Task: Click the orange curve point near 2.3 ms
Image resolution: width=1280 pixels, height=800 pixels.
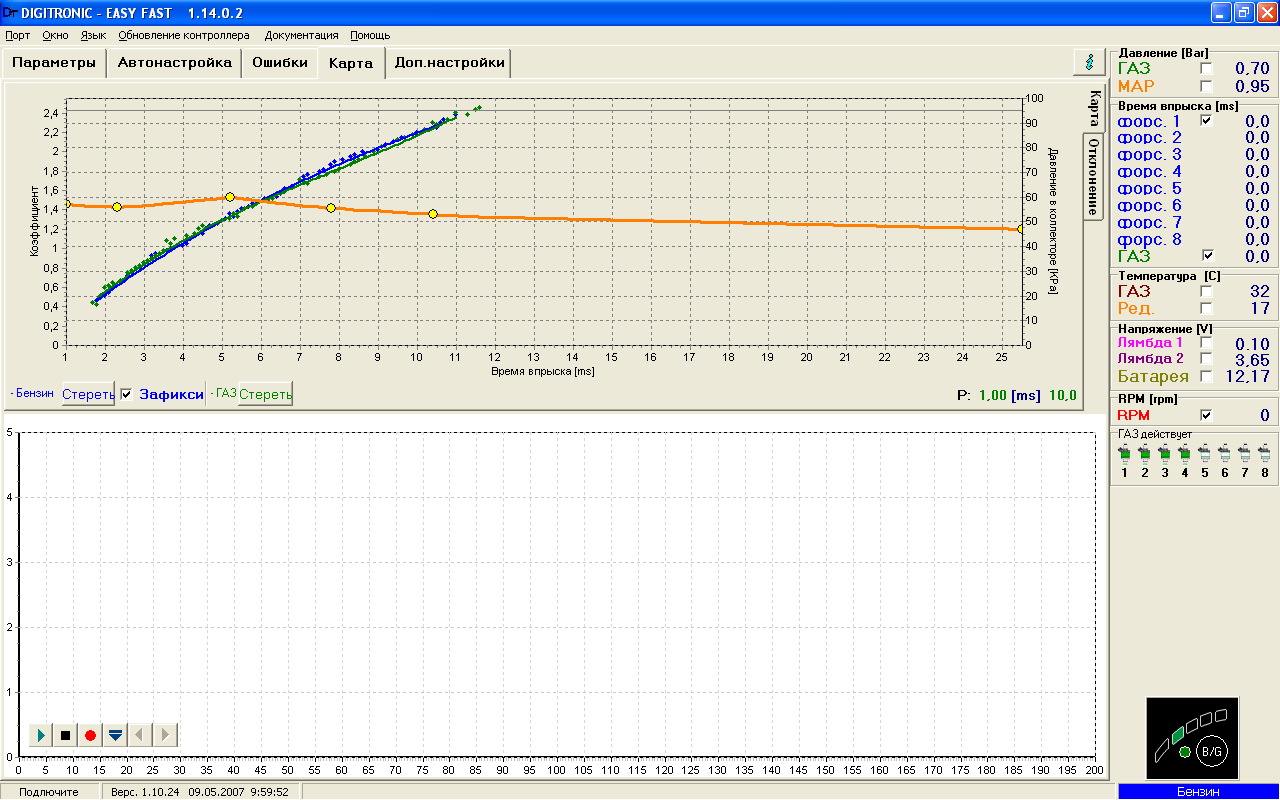Action: (x=117, y=207)
